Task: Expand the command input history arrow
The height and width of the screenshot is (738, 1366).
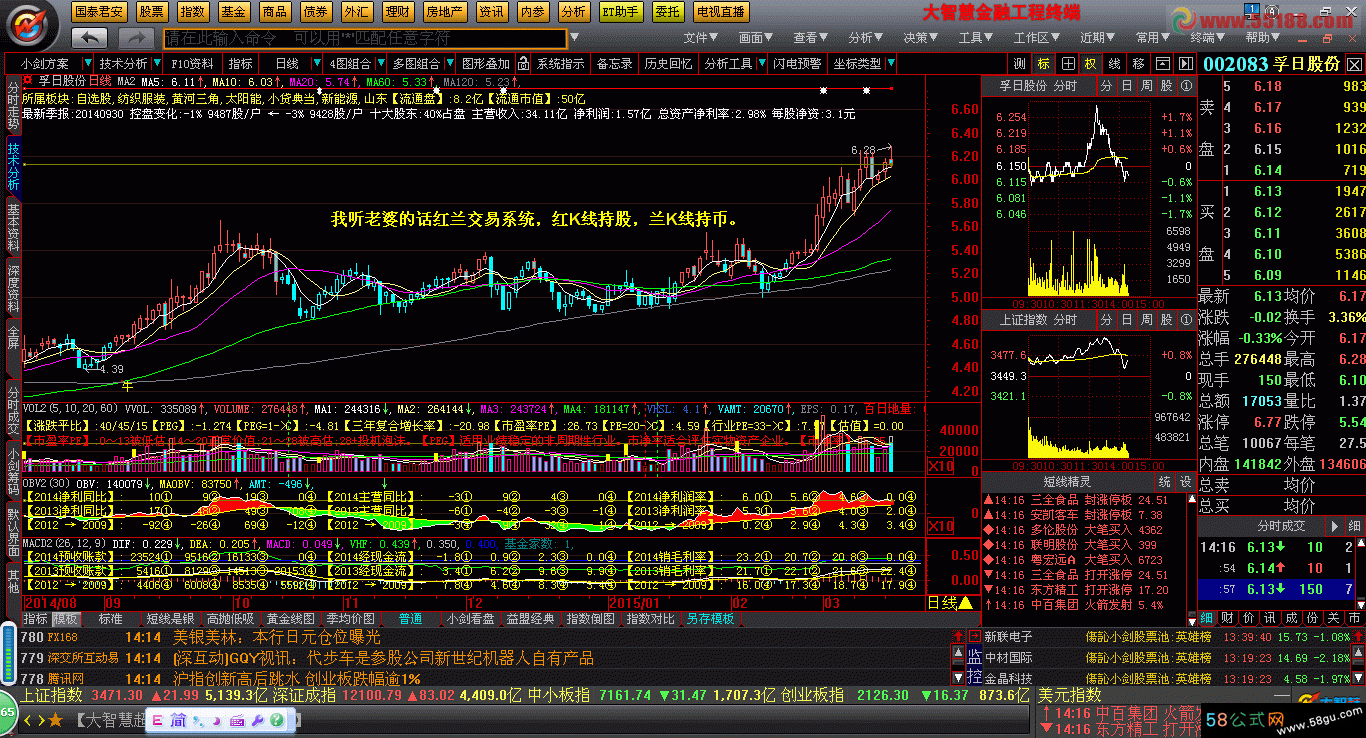Action: click(x=572, y=39)
